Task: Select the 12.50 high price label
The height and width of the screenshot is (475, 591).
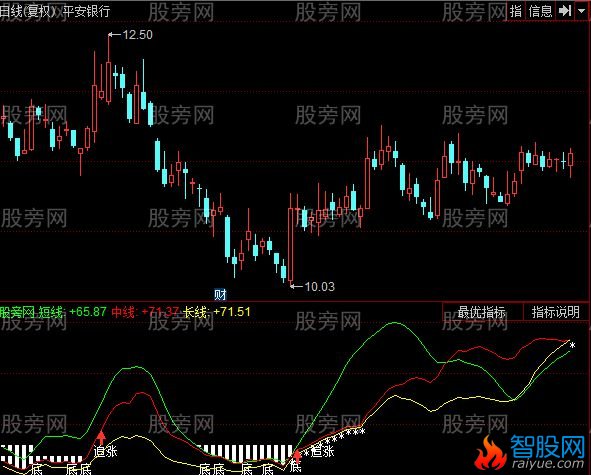Action: point(138,35)
